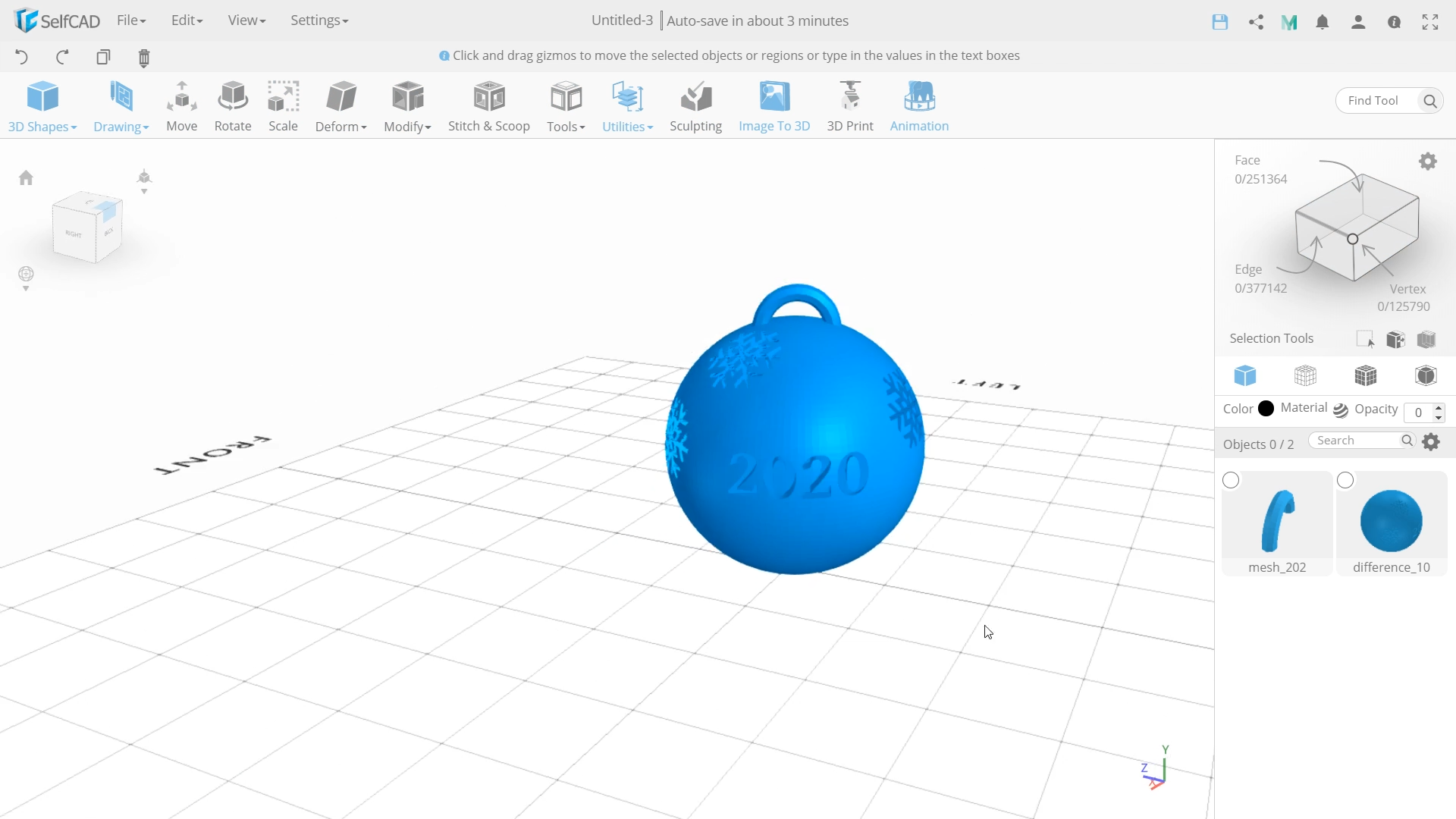Click the Opacity value field
The height and width of the screenshot is (819, 1456).
point(1418,413)
